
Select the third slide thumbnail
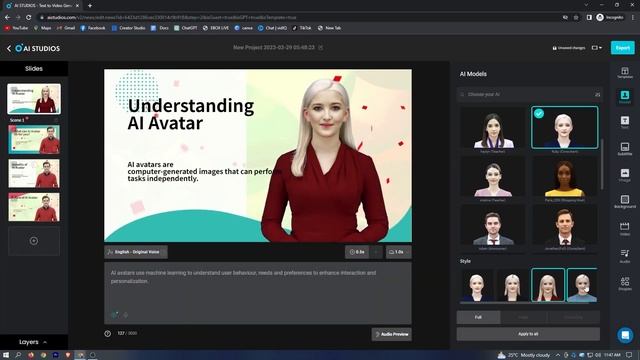coord(34,173)
